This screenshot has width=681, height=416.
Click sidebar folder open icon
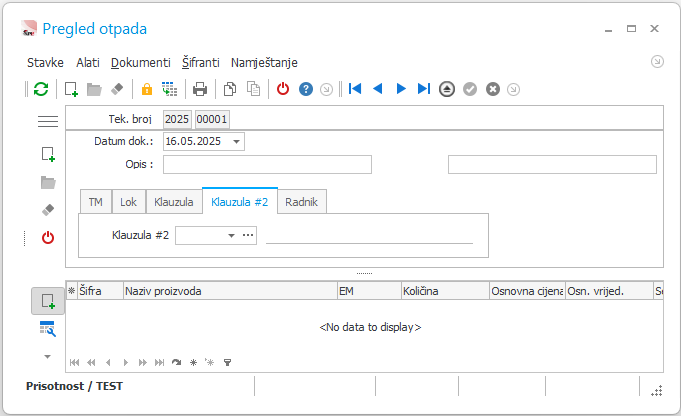[48, 182]
